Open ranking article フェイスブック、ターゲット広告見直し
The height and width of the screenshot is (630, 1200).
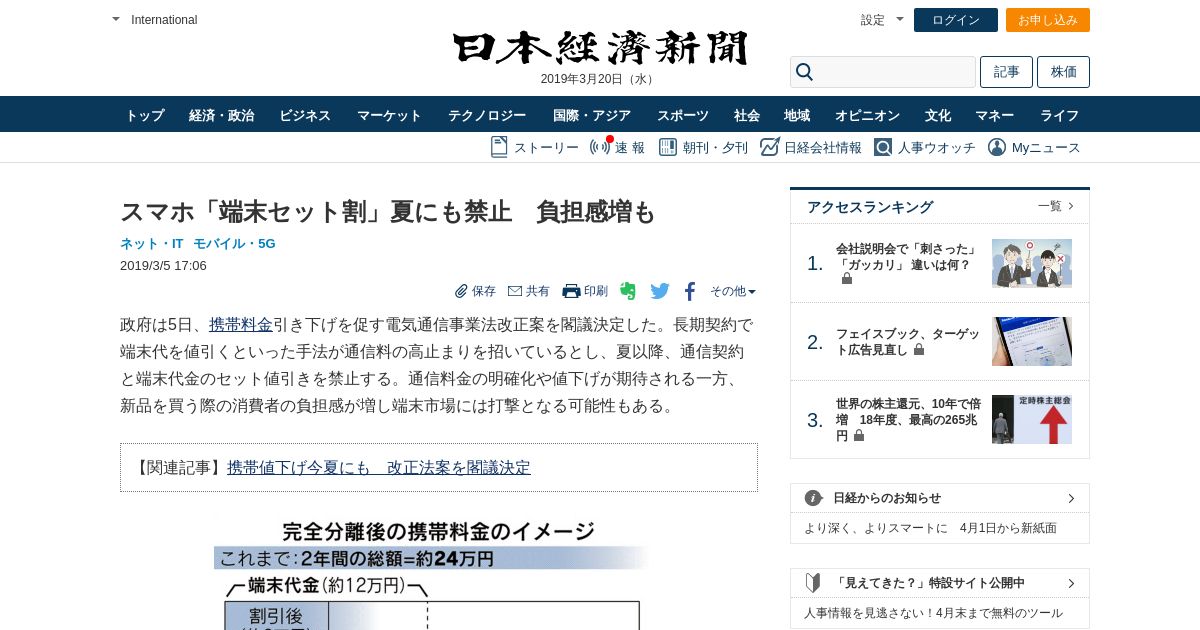point(908,341)
